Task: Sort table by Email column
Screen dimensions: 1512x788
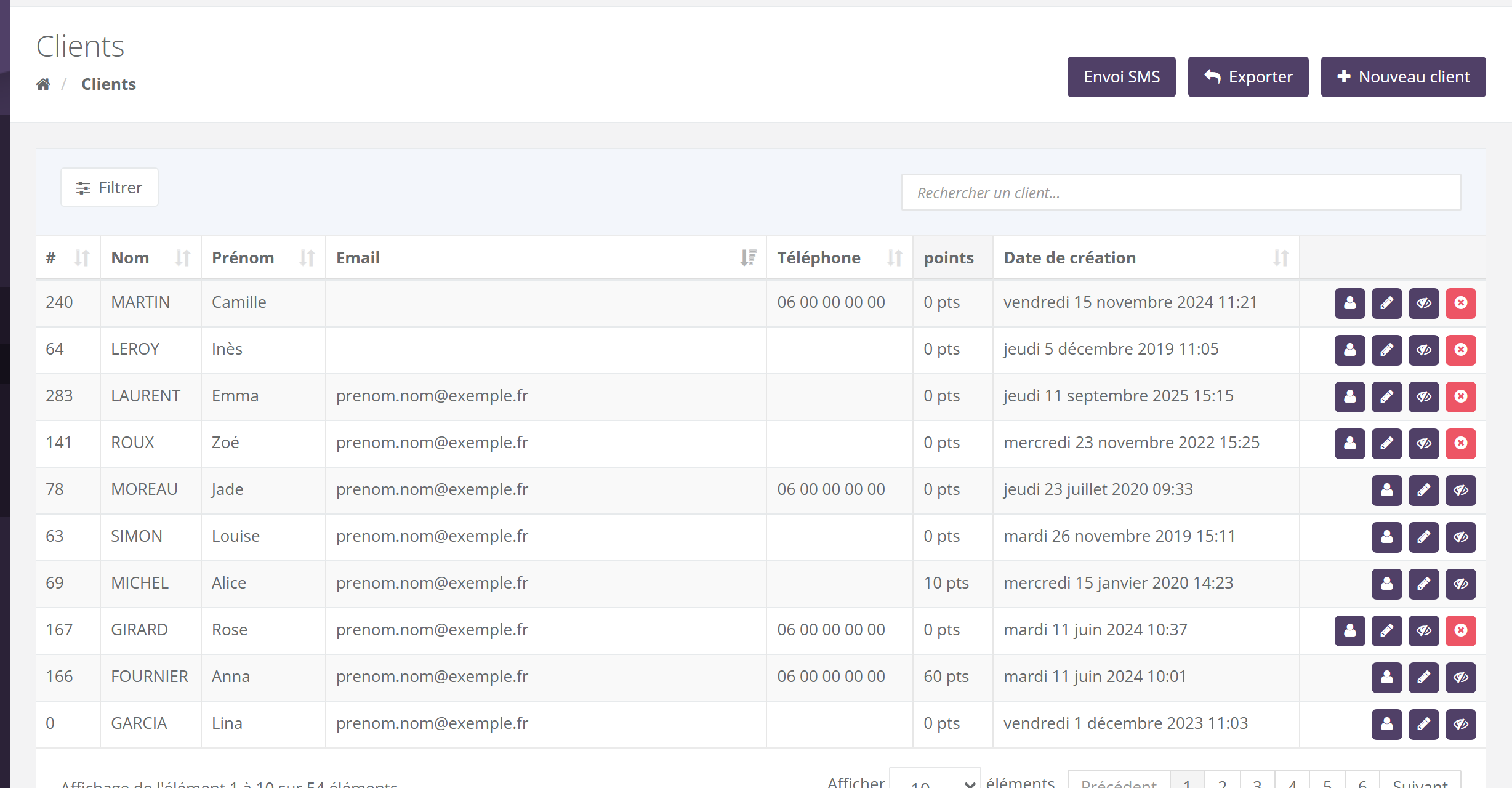Action: [x=546, y=258]
